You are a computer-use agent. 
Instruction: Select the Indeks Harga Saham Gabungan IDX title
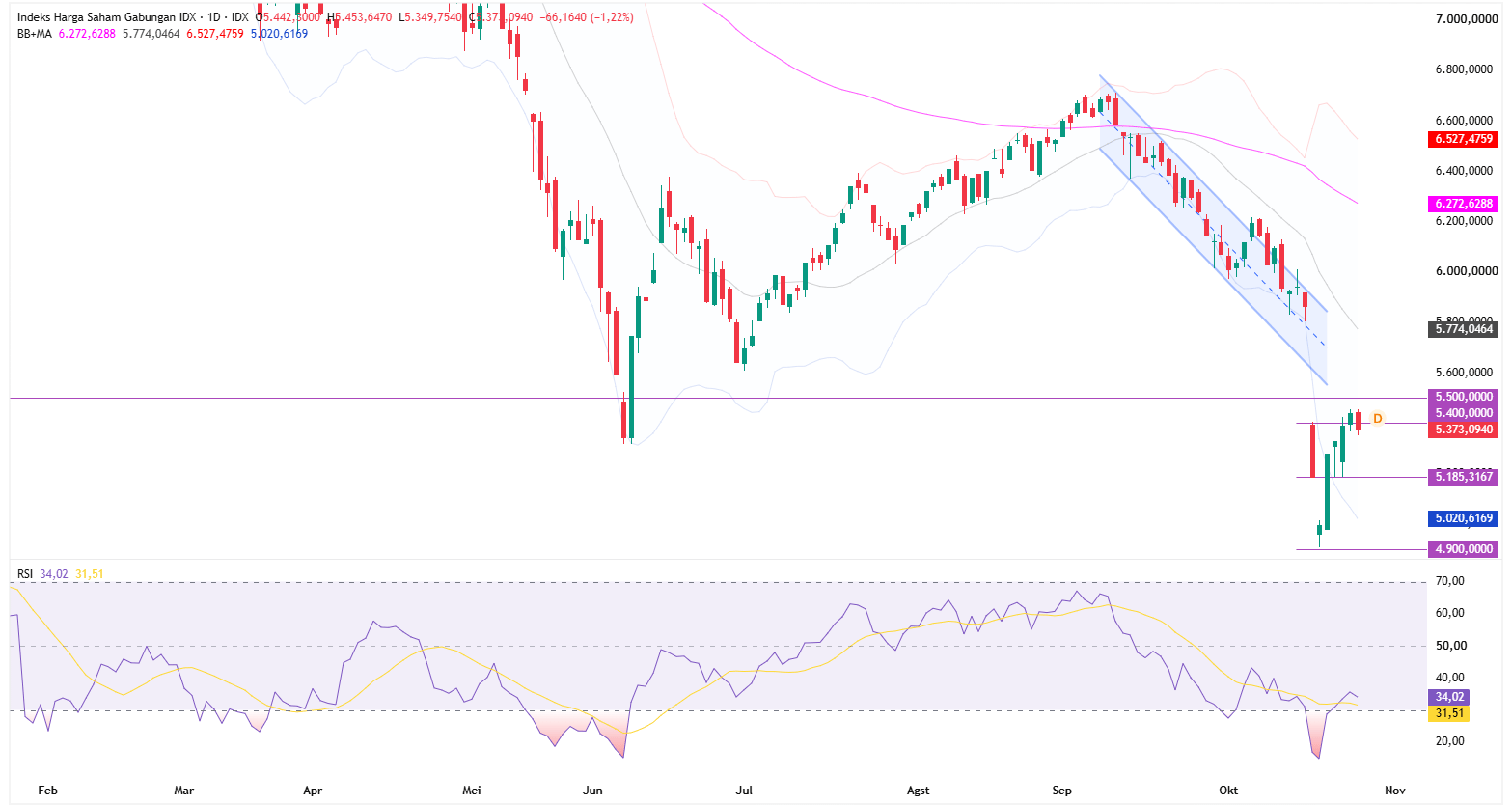(x=104, y=17)
